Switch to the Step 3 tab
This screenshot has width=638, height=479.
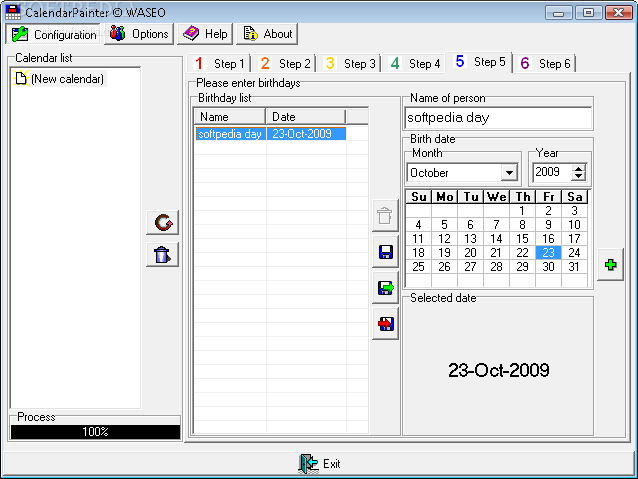click(x=349, y=63)
